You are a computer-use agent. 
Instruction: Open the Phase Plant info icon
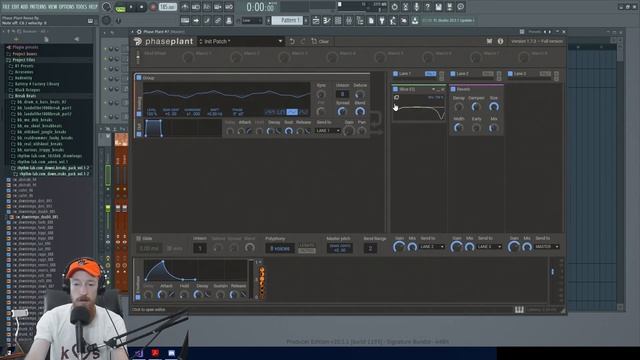500,41
